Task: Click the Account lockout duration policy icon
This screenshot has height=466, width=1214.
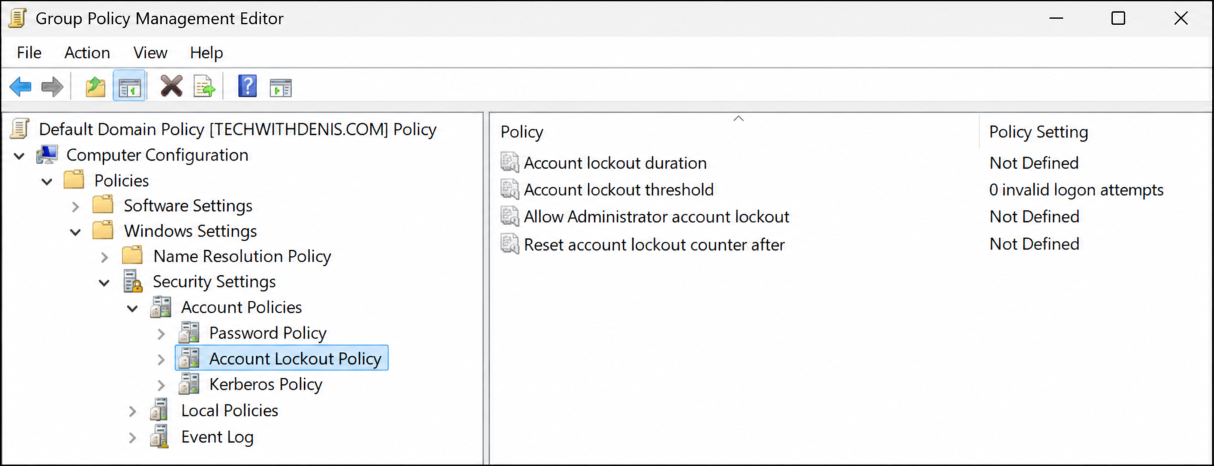Action: click(x=510, y=163)
